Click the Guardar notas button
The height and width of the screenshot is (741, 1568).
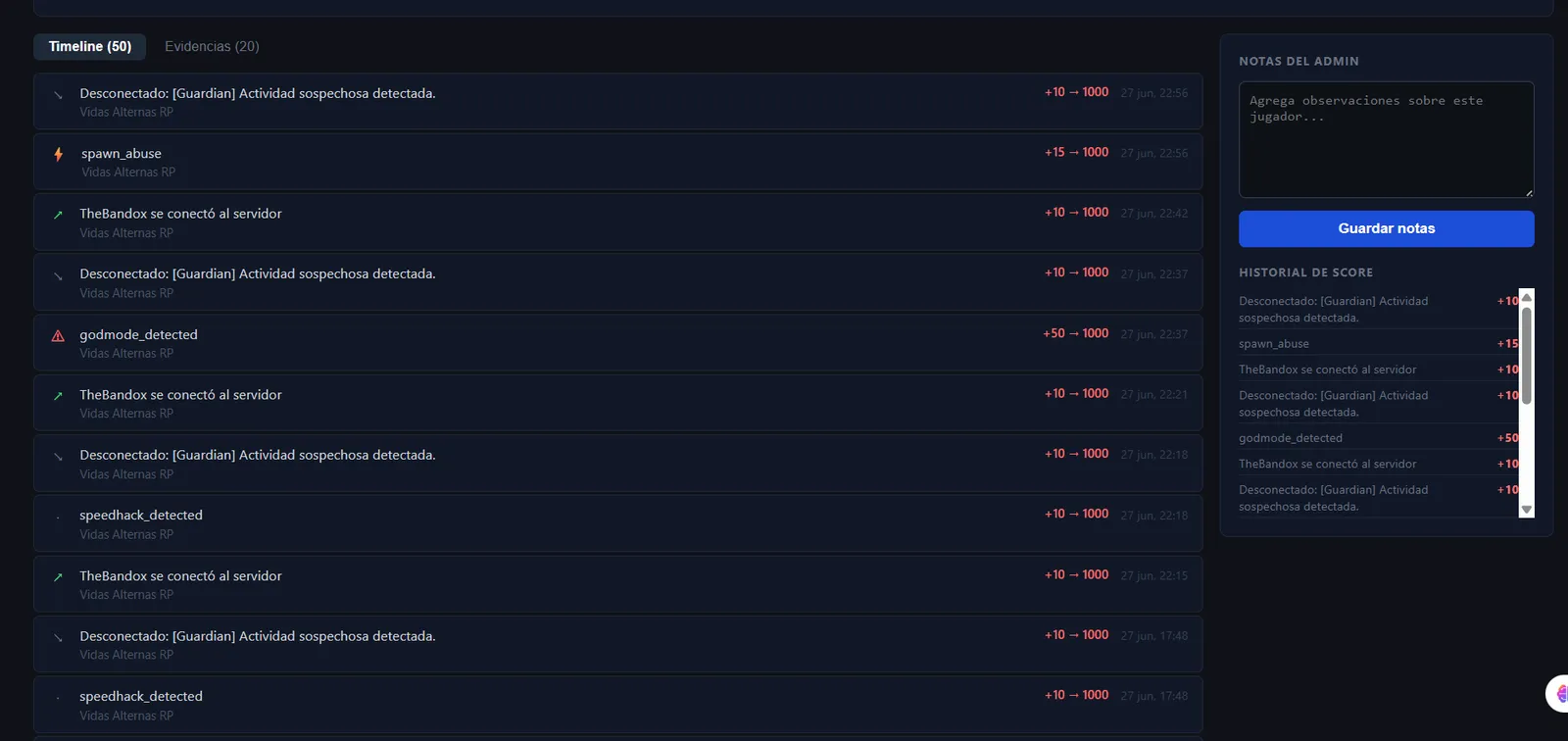coord(1387,228)
